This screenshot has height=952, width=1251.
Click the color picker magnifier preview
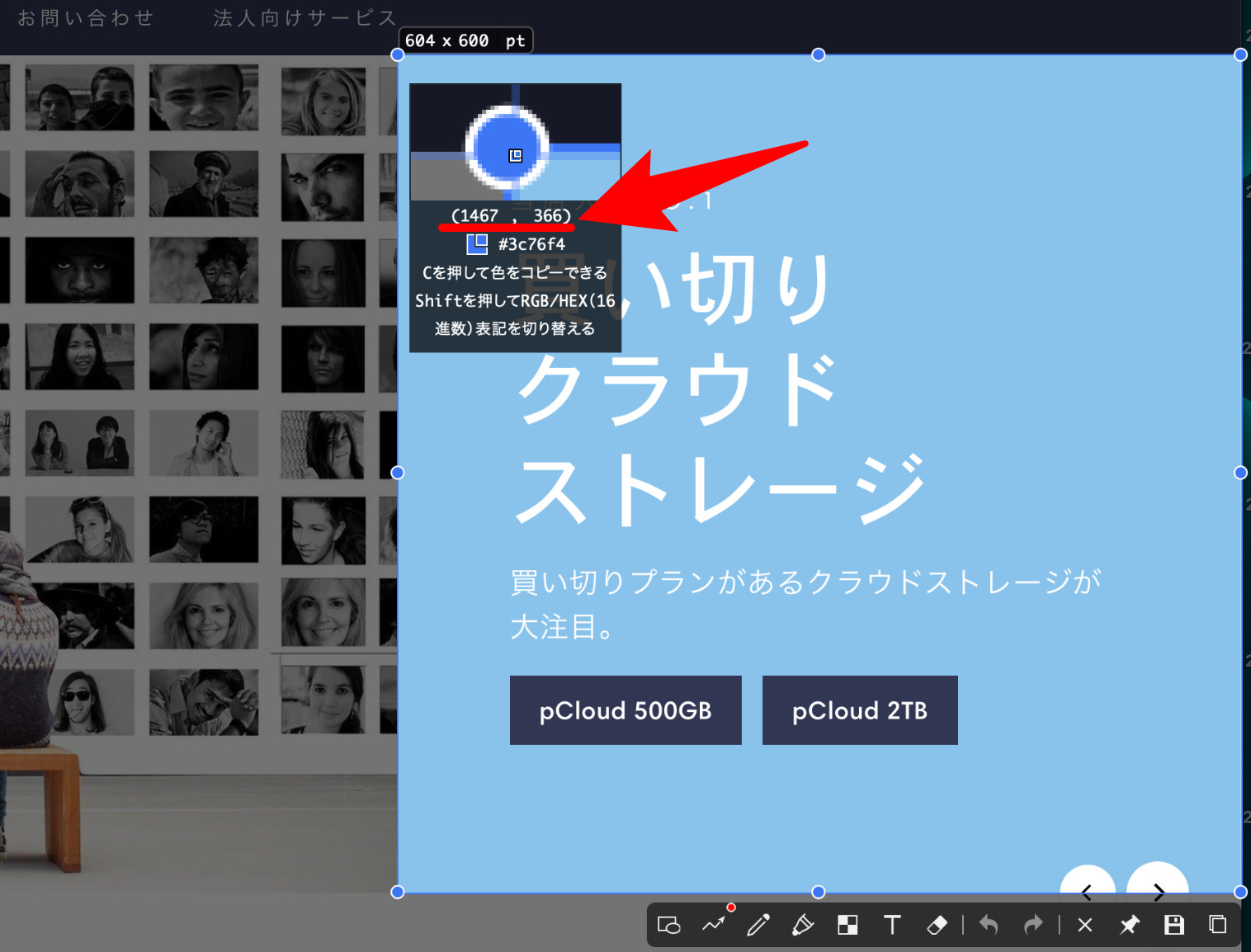516,142
